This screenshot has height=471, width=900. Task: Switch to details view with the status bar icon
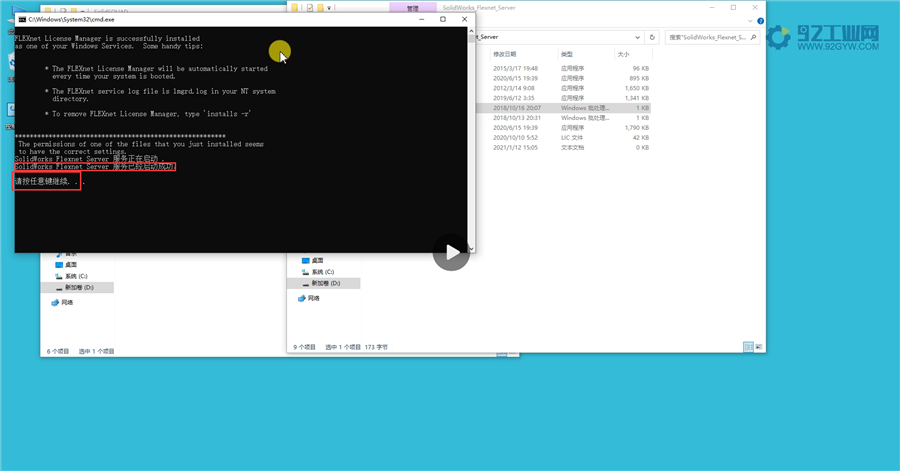click(748, 347)
